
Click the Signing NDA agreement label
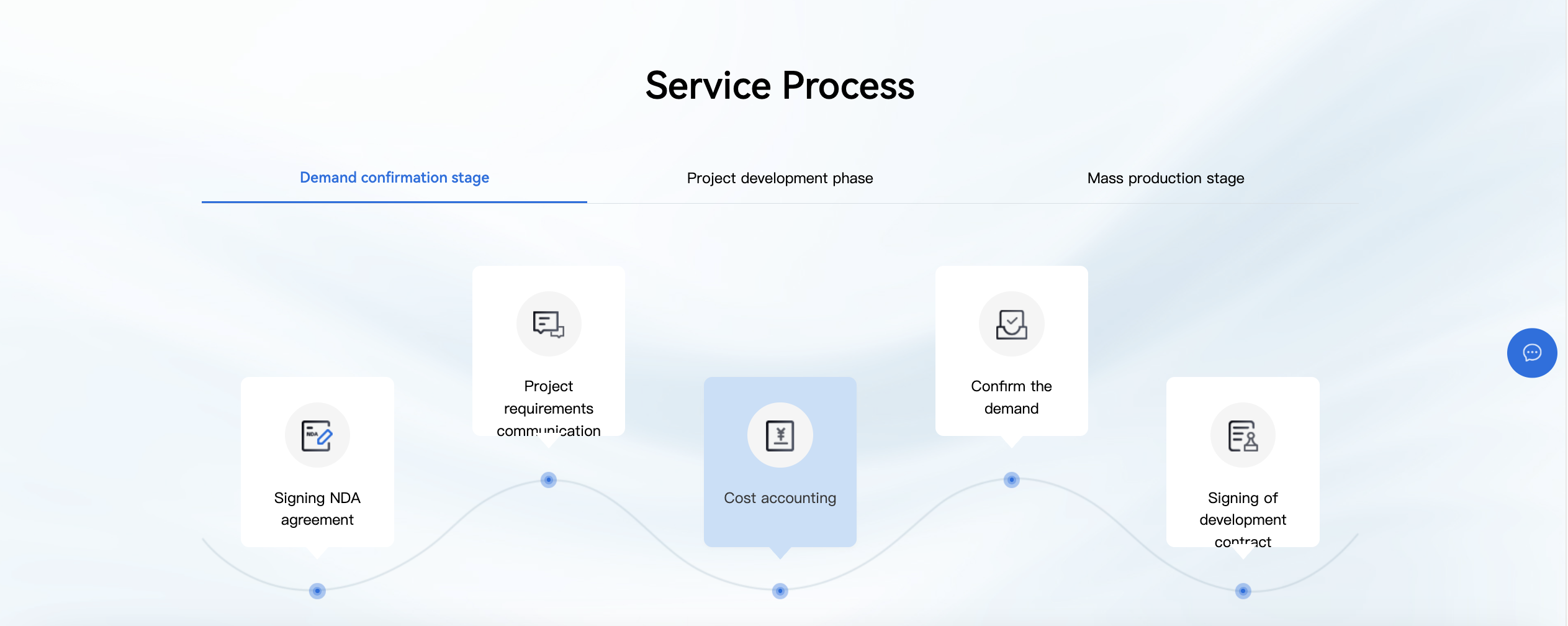pyautogui.click(x=317, y=509)
